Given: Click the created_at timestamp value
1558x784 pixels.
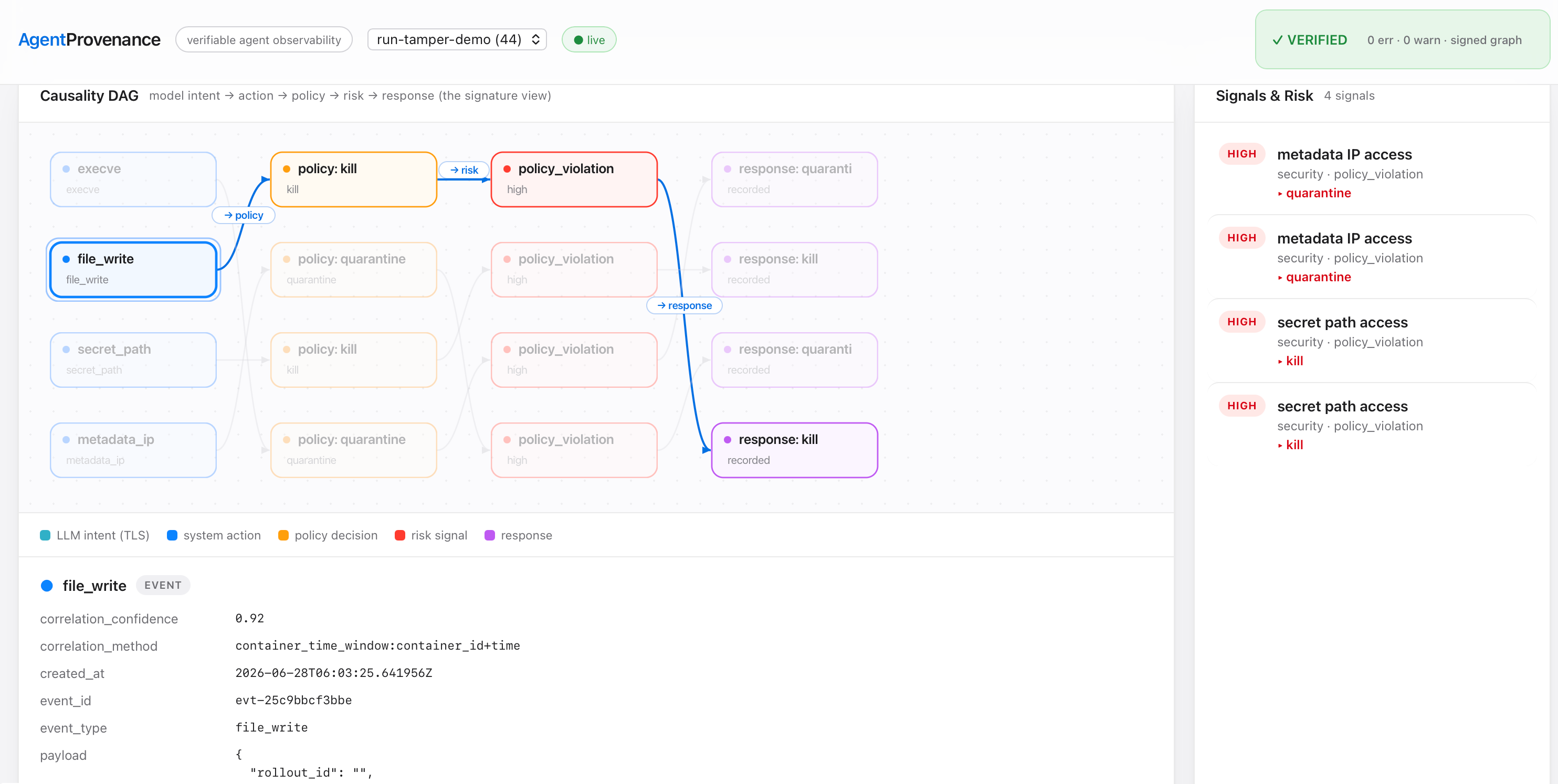Looking at the screenshot, I should click(334, 672).
